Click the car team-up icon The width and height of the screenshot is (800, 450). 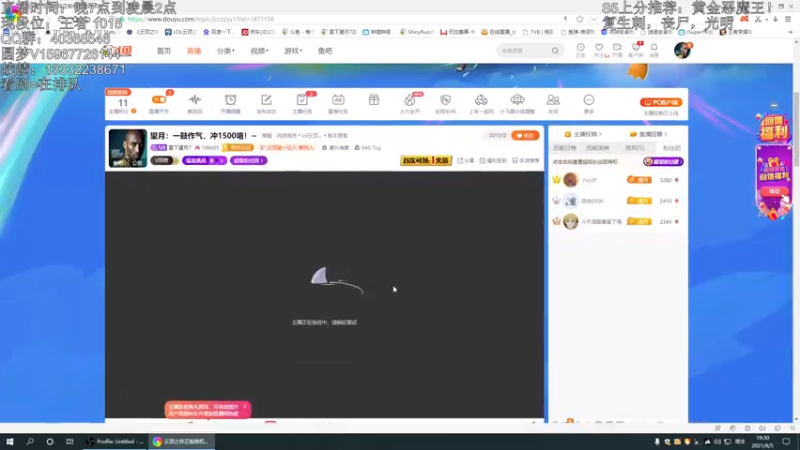[x=481, y=99]
